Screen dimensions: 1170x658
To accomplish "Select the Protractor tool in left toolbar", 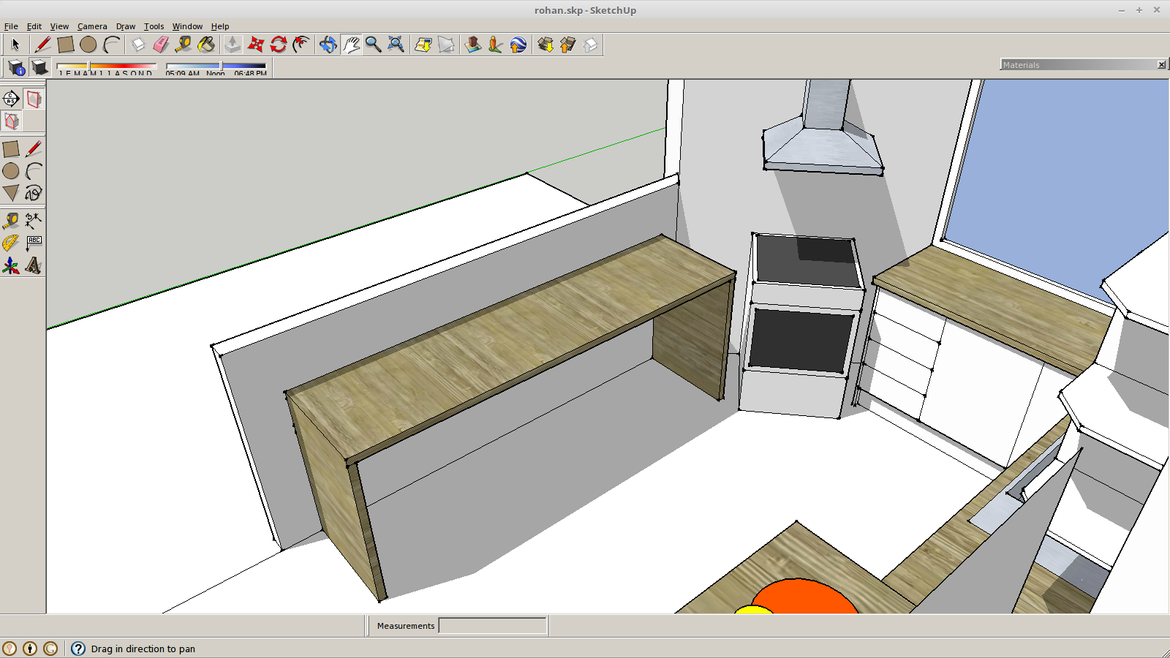I will (x=11, y=243).
